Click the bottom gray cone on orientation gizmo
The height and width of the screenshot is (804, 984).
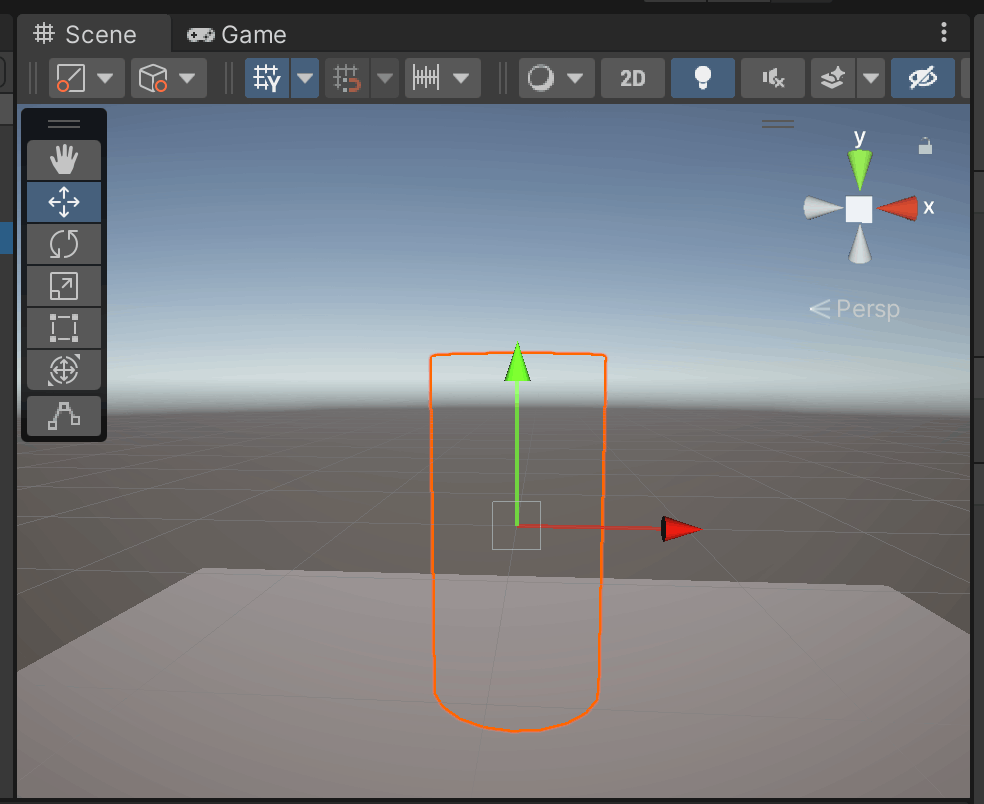click(860, 245)
